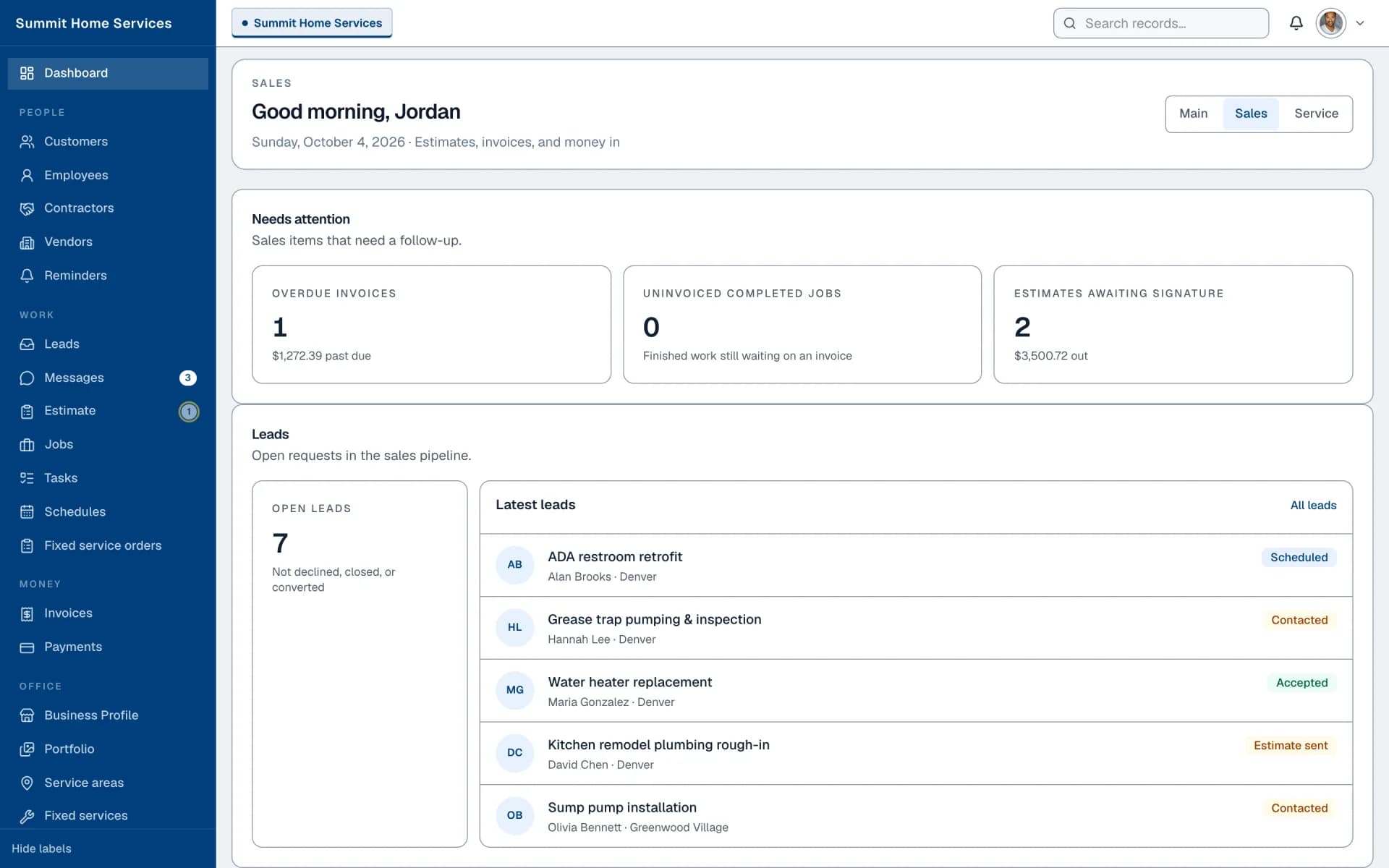
Task: Click the Vendors building icon
Action: (x=27, y=242)
